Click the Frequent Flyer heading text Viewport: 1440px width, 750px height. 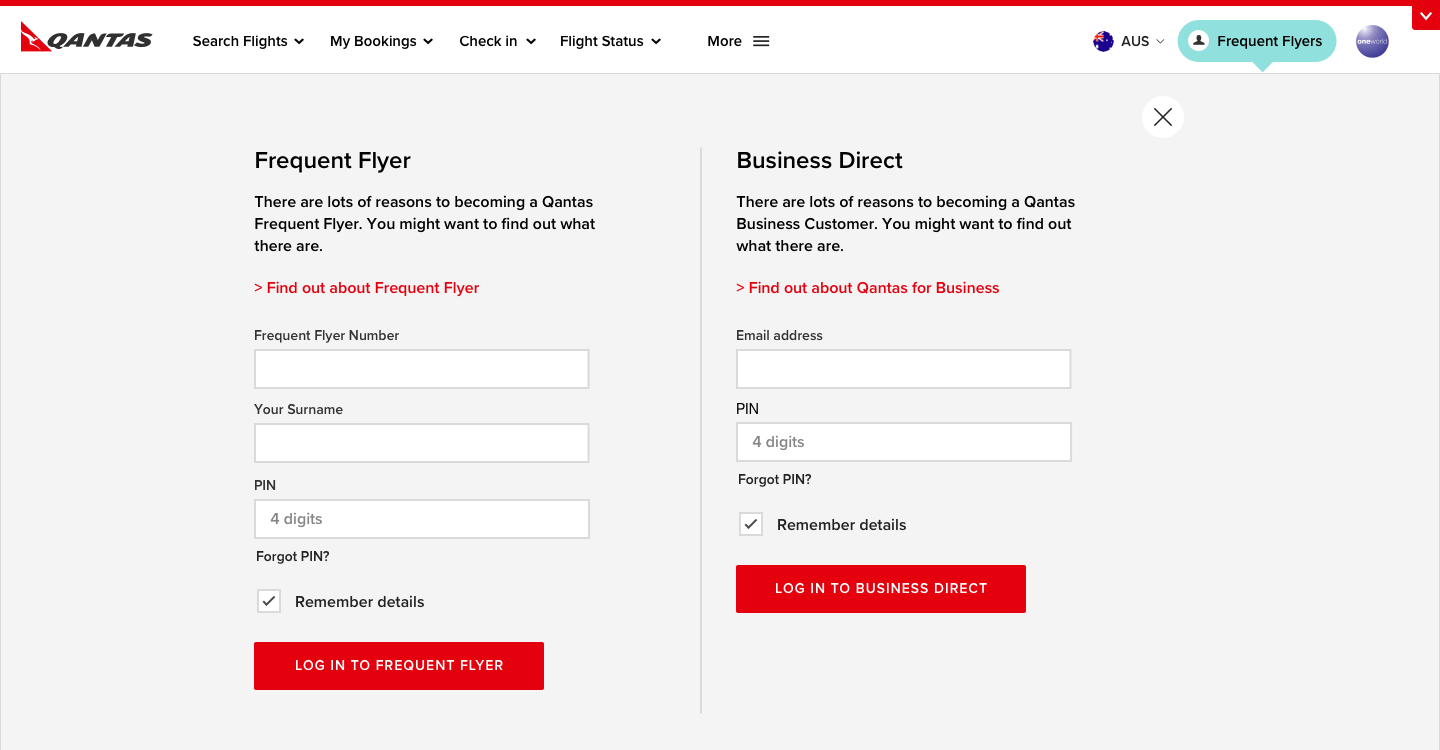click(333, 161)
